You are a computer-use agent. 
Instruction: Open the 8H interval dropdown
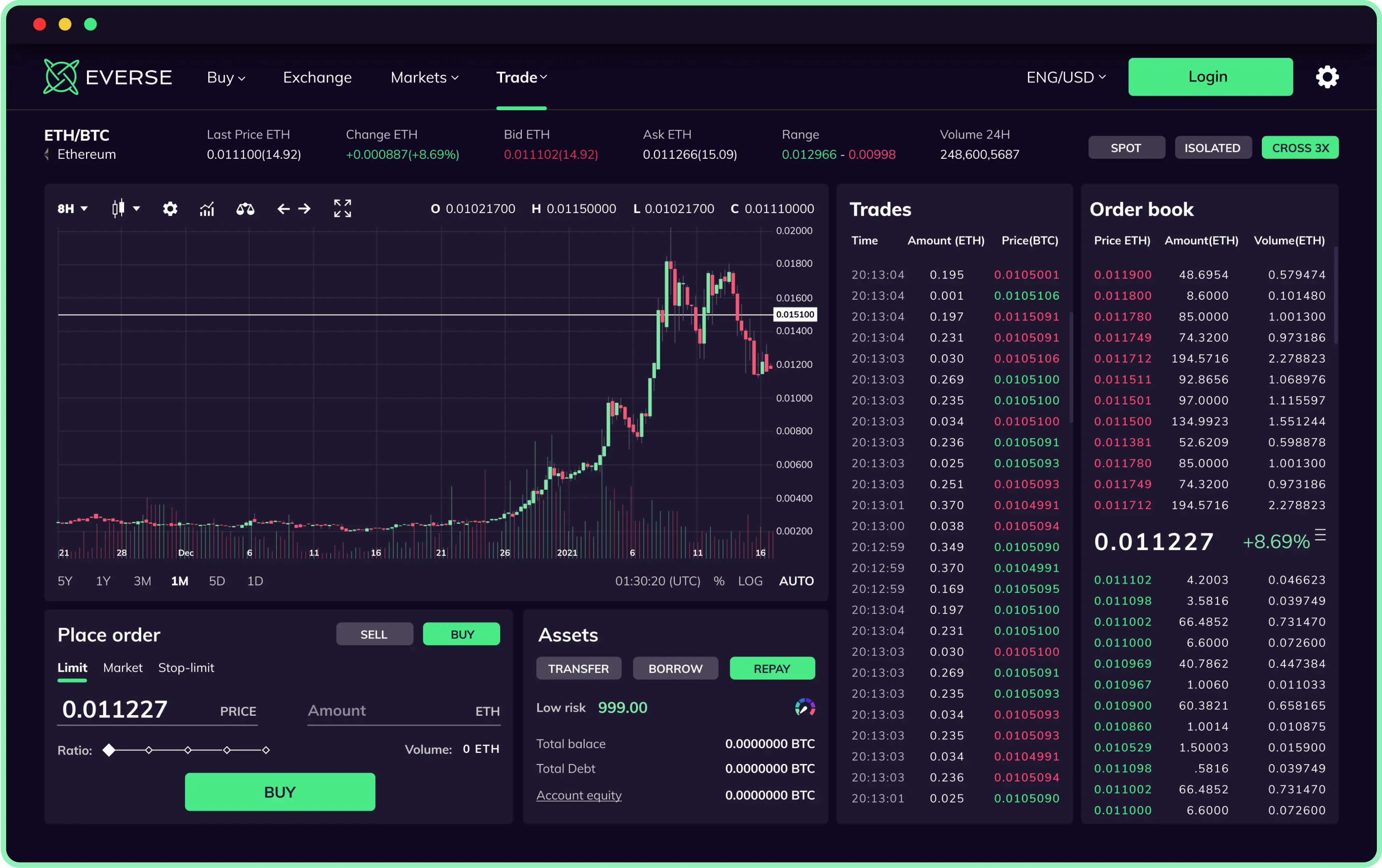coord(72,209)
